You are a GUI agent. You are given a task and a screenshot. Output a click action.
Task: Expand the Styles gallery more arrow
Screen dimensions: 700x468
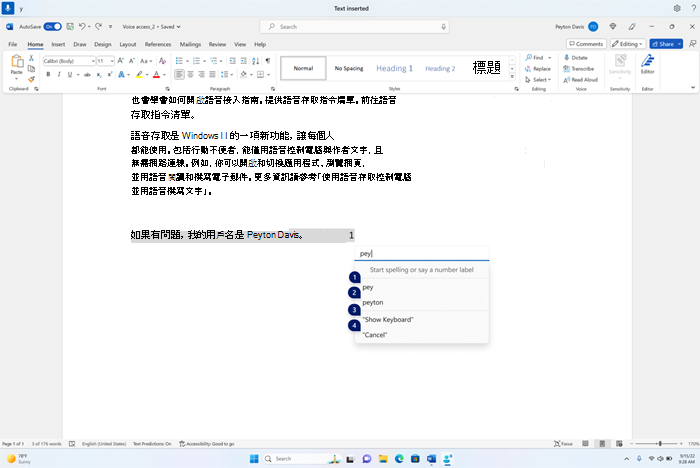(512, 77)
